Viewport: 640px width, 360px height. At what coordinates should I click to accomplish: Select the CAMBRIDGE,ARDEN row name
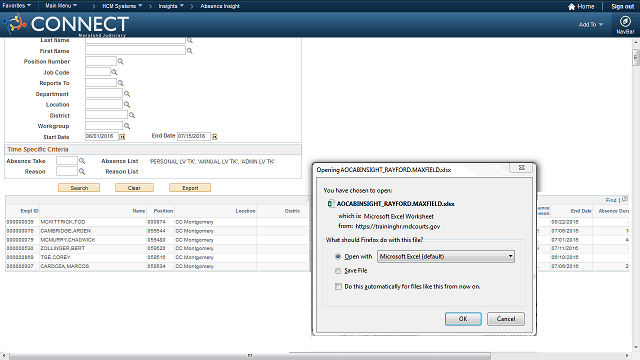tap(65, 231)
